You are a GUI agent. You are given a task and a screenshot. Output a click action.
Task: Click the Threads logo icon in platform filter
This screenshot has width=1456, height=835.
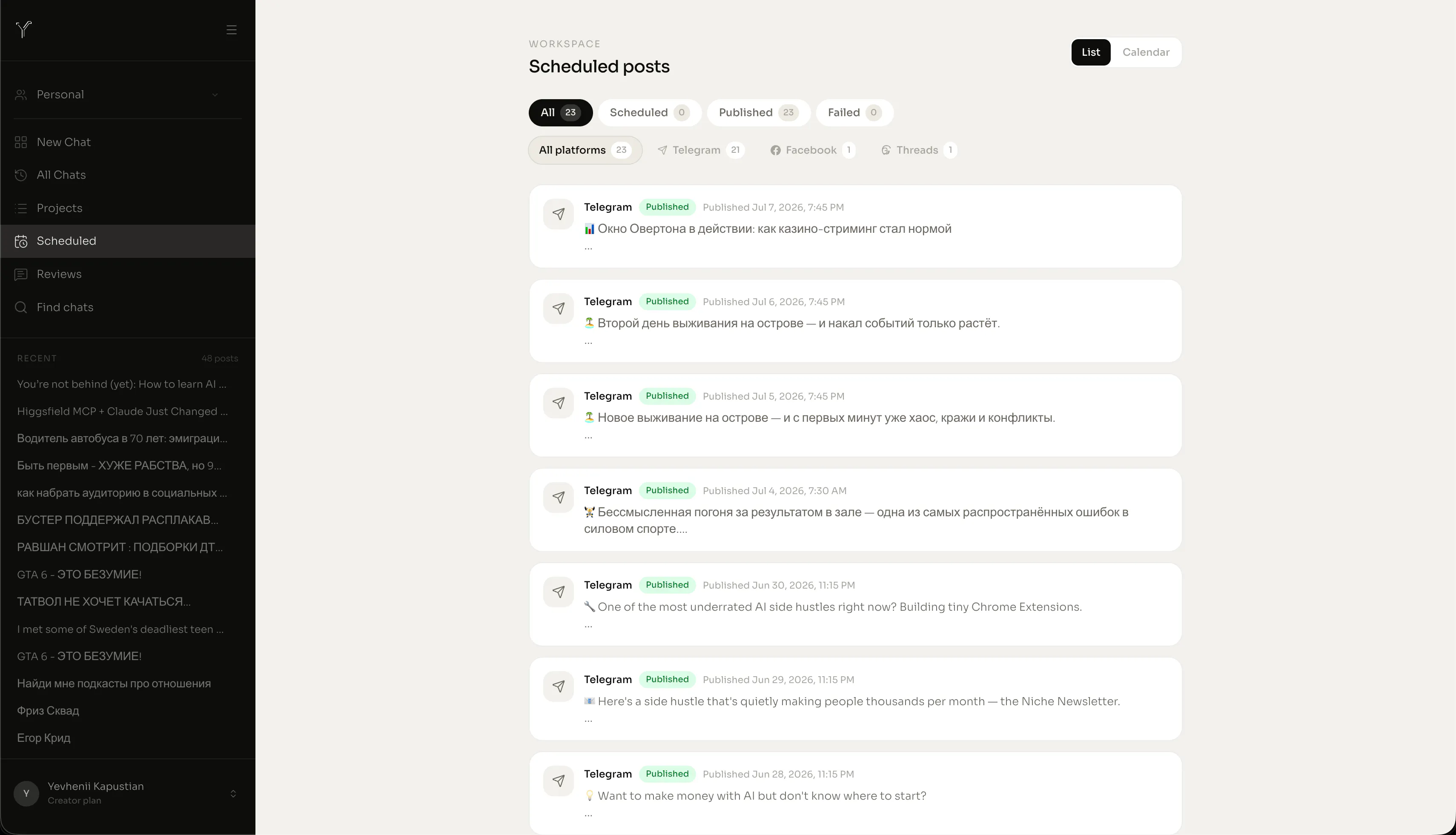886,150
